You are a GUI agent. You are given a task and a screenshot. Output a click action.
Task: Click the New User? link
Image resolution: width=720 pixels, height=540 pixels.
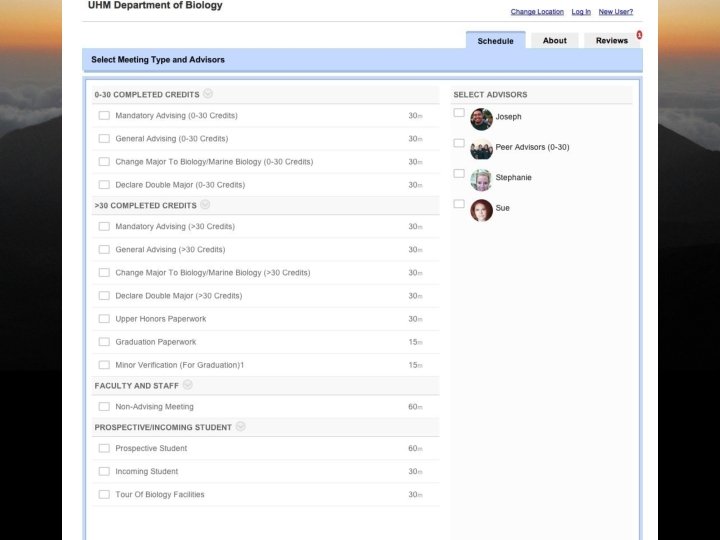pos(615,11)
